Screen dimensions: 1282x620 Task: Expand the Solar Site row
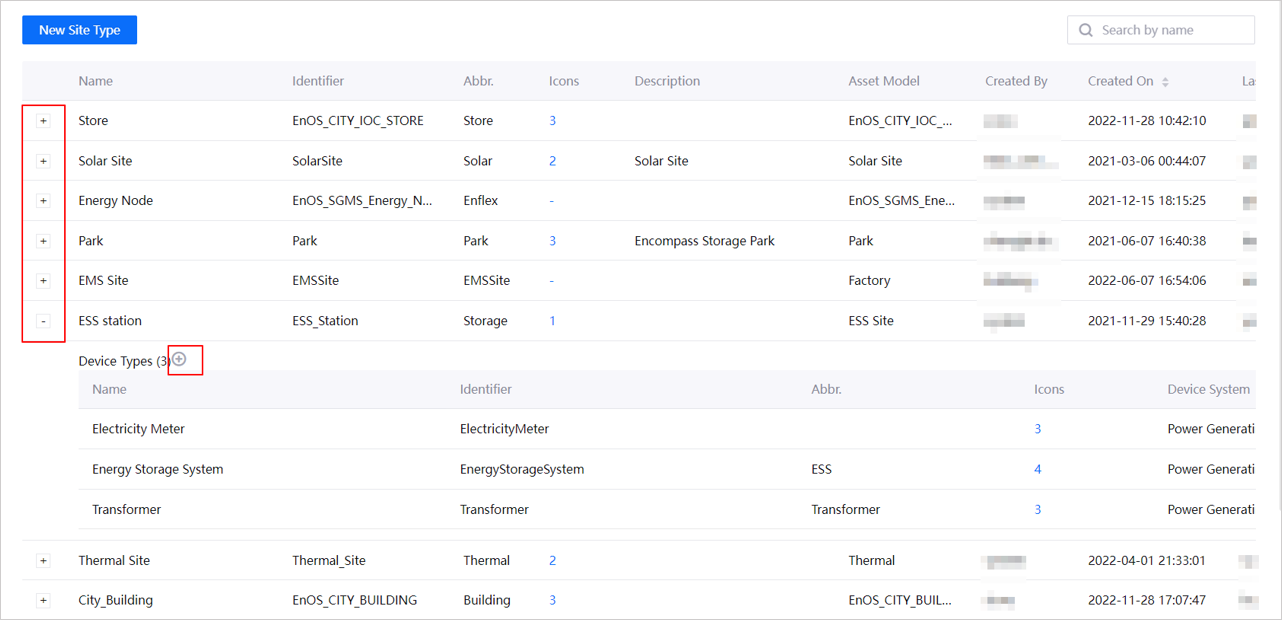(x=43, y=161)
